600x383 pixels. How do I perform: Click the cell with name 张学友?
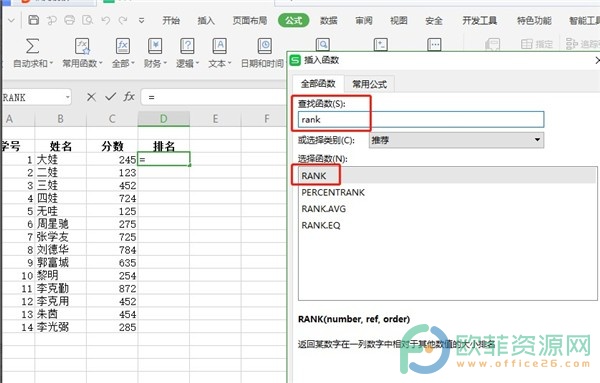point(60,237)
